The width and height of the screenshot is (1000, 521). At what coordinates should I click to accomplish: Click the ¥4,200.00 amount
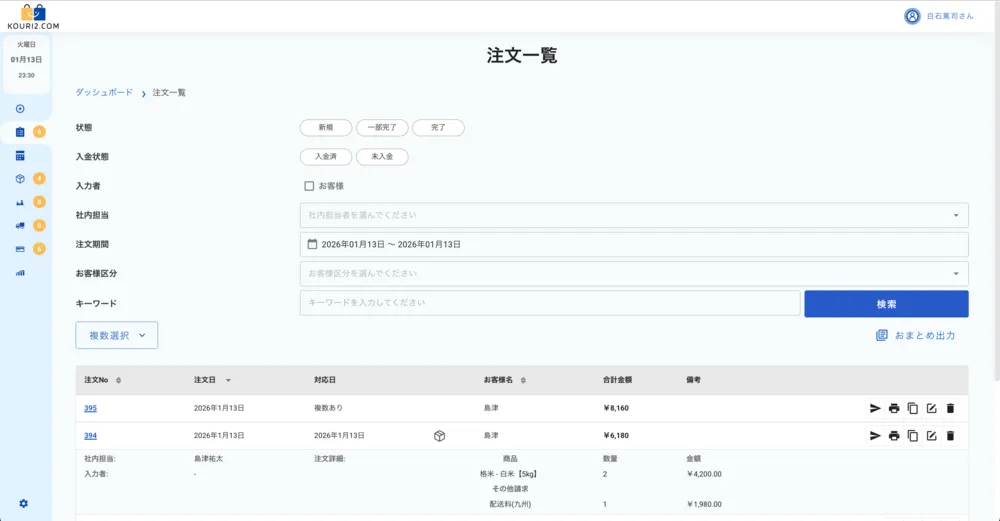tap(704, 474)
